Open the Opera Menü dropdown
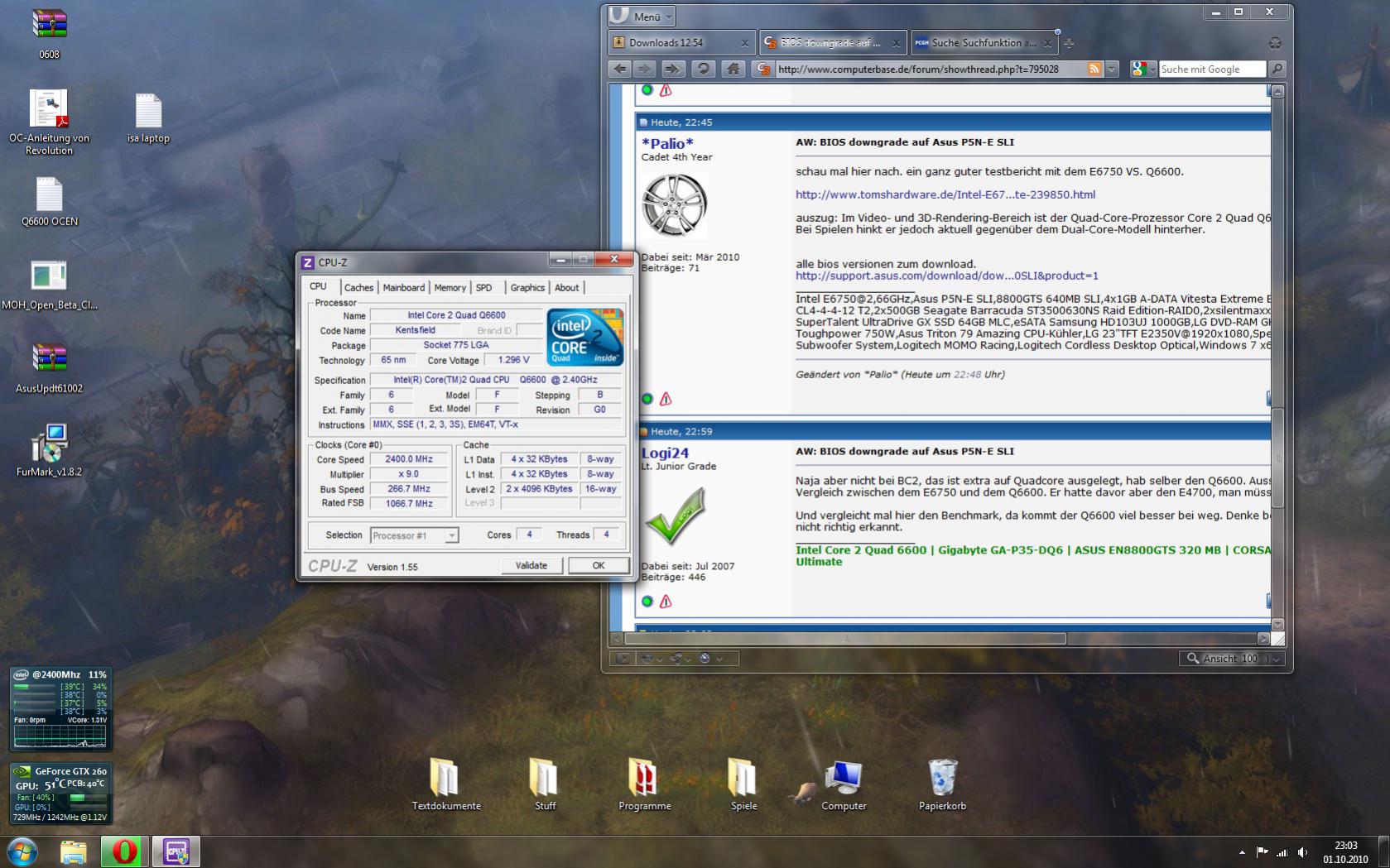Viewport: 1390px width, 868px height. click(x=642, y=16)
